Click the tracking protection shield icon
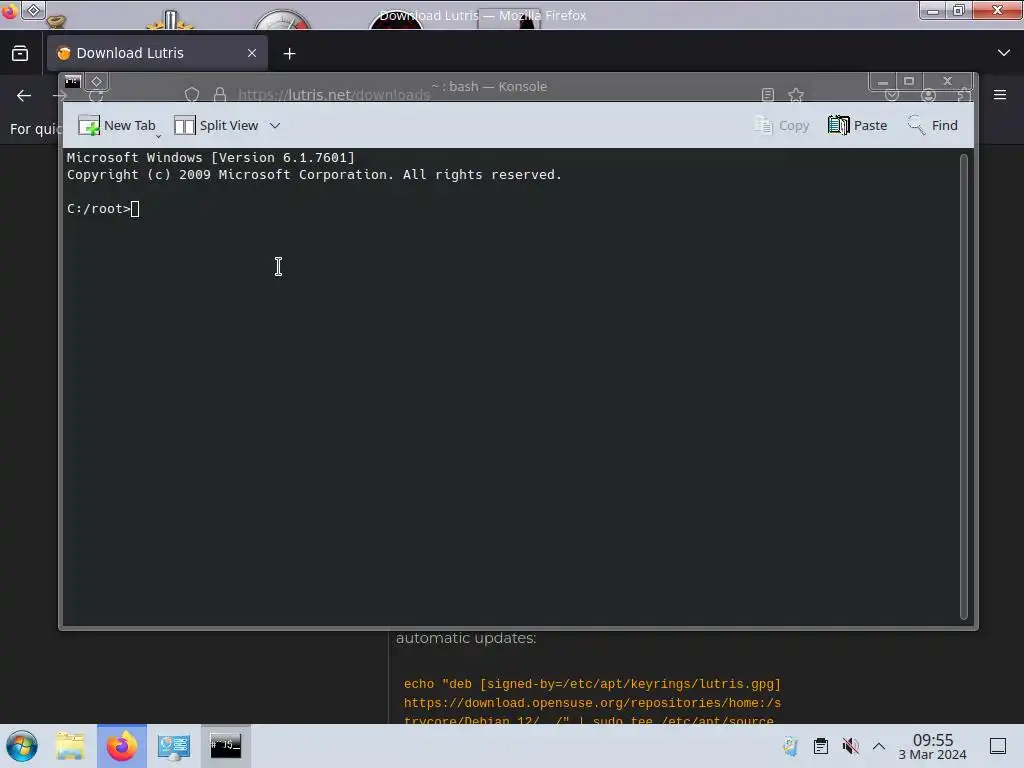This screenshot has width=1024, height=768. click(192, 95)
